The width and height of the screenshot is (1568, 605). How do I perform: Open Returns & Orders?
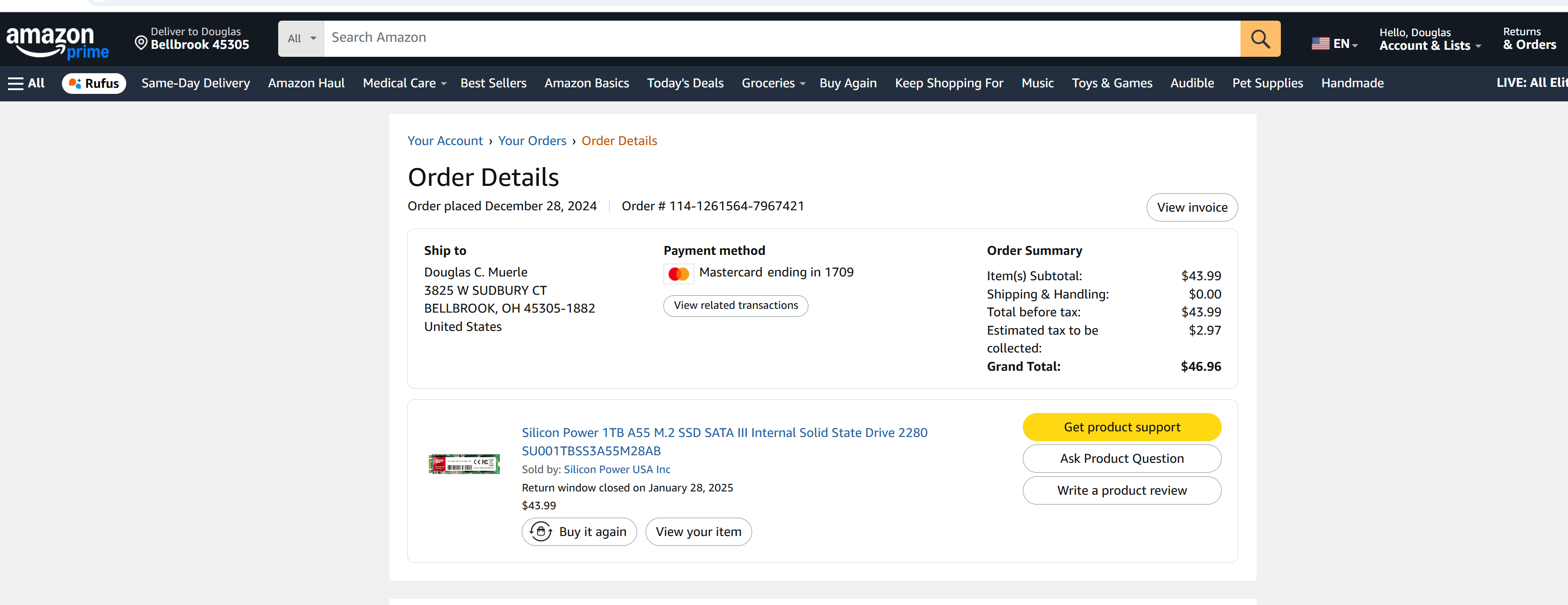pos(1529,39)
